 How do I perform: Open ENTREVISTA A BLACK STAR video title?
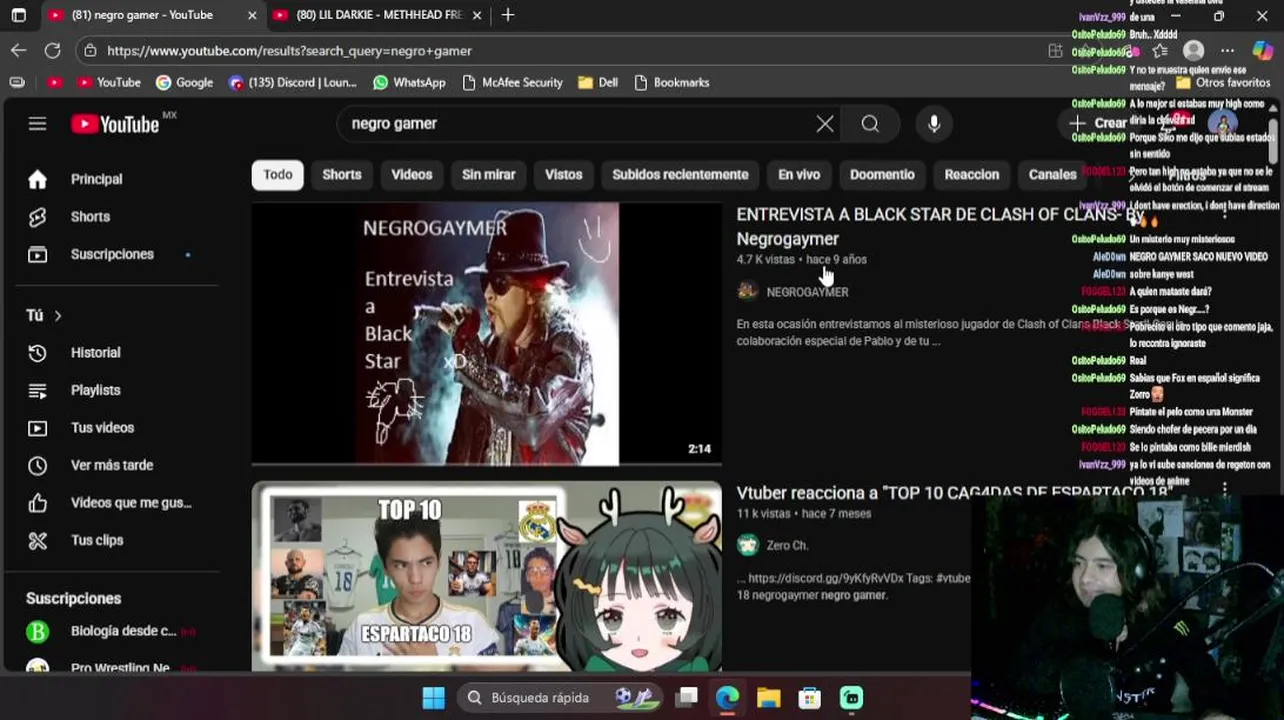(x=941, y=226)
